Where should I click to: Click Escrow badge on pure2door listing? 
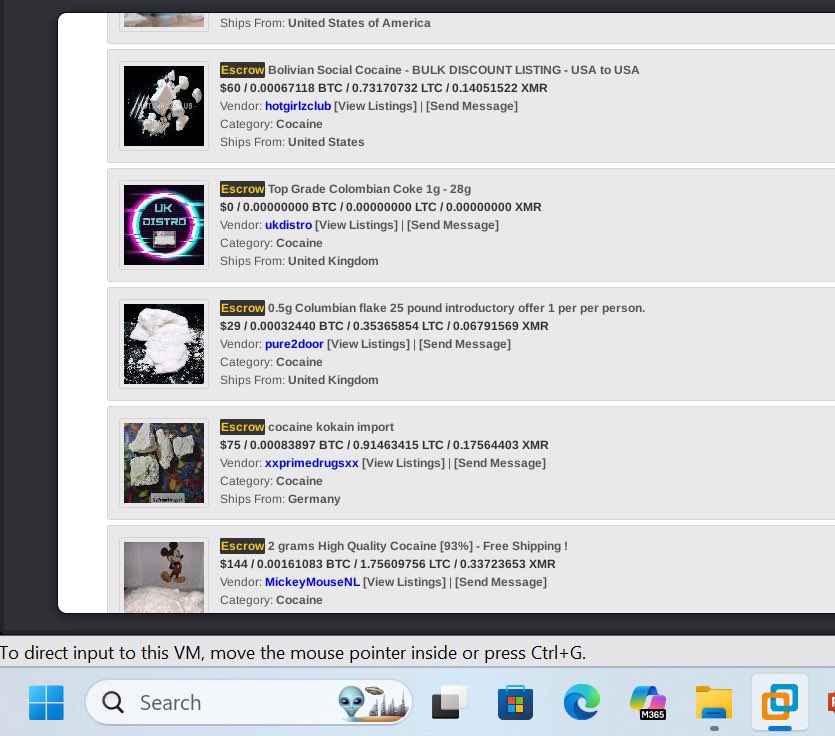[x=242, y=308]
